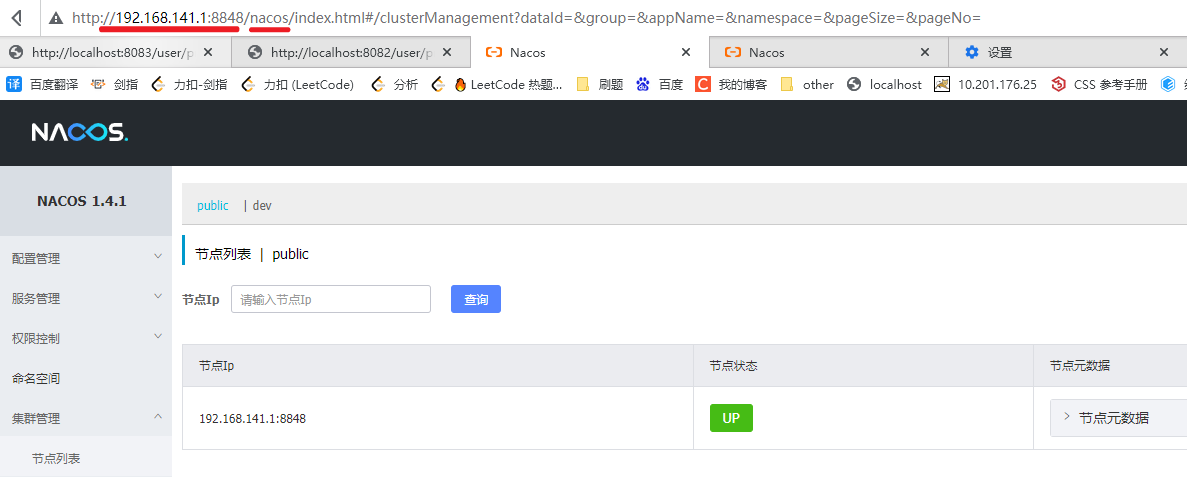Open 力扣 (LeetCode) bookmark
Viewport: 1187px width, 477px height.
tap(298, 84)
